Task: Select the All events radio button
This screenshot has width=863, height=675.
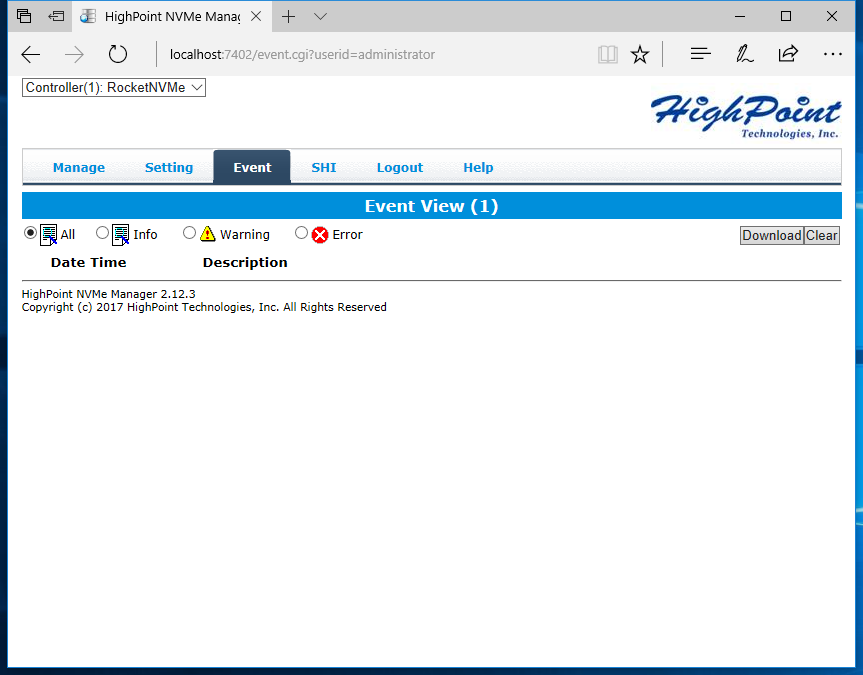Action: [30, 233]
